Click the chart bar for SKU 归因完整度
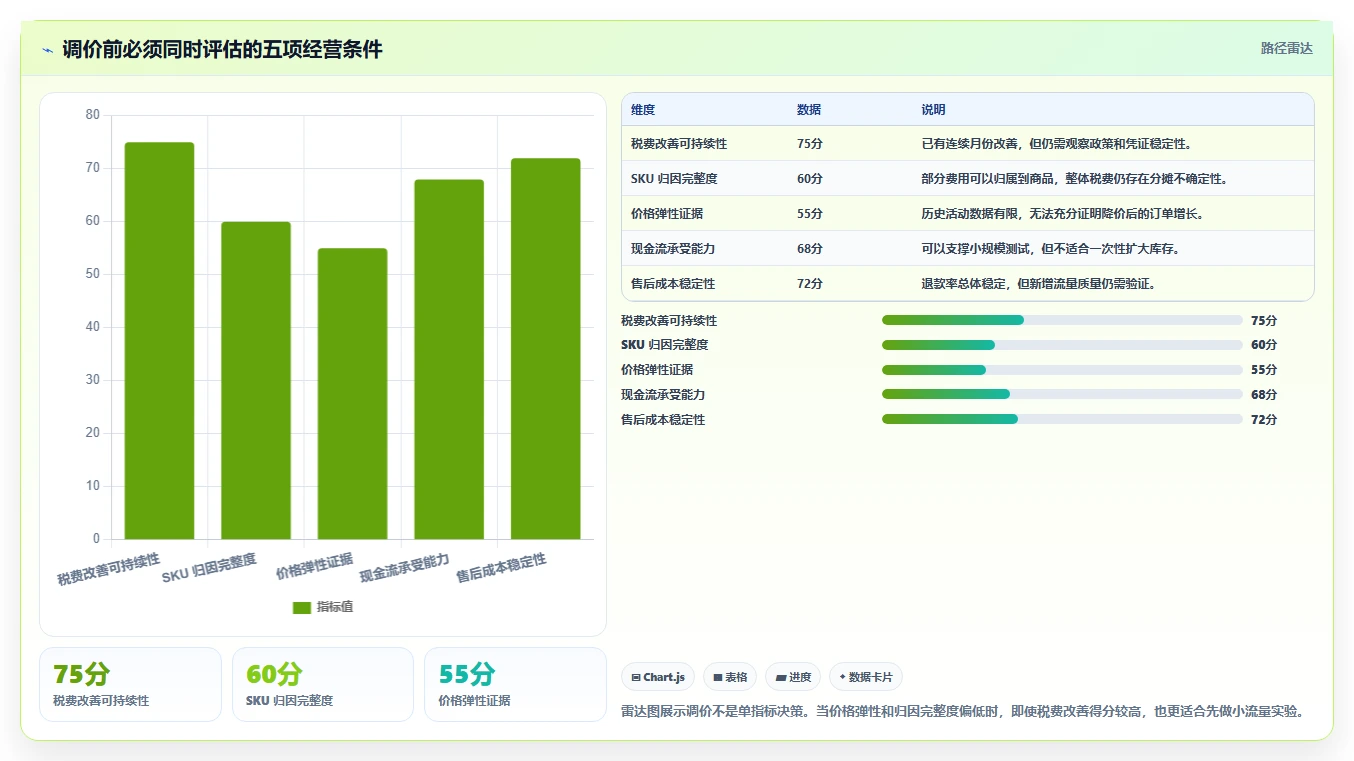Screen dimensions: 1354x761 pyautogui.click(x=256, y=381)
